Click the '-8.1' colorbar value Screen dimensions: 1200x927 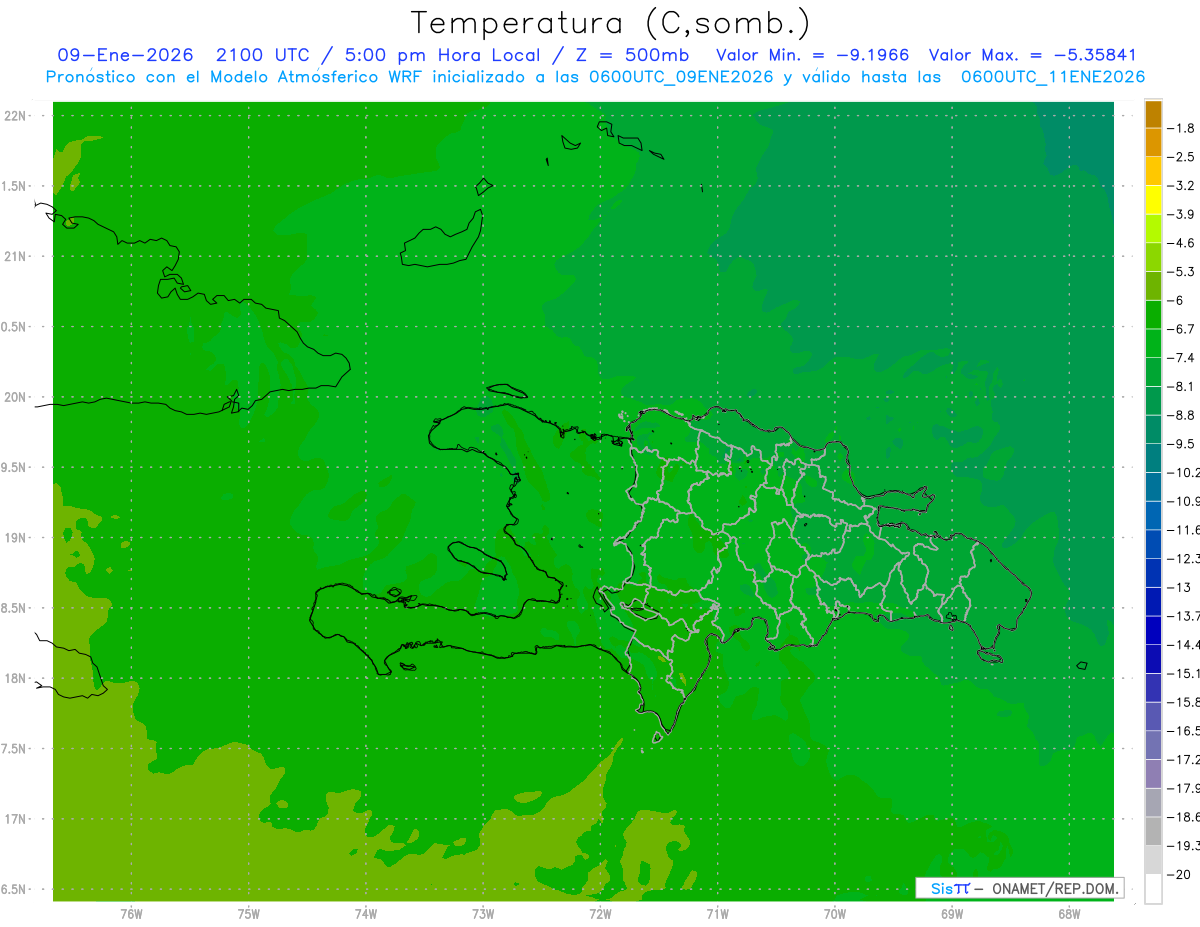click(x=1183, y=386)
